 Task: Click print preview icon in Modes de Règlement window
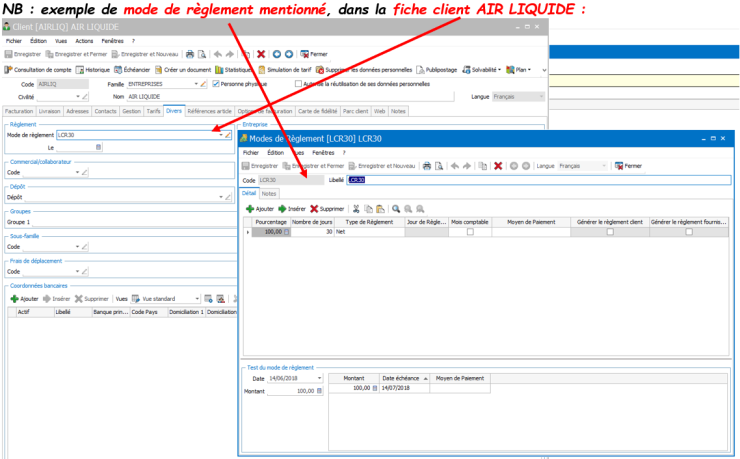coord(439,166)
